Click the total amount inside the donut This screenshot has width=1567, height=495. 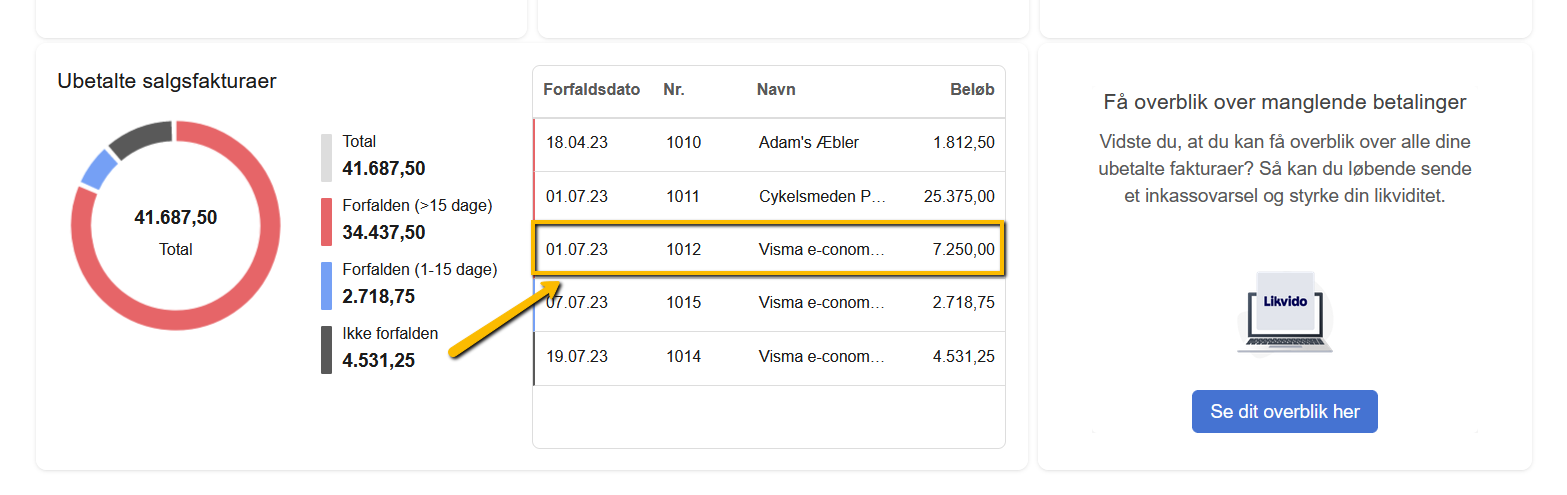click(175, 218)
